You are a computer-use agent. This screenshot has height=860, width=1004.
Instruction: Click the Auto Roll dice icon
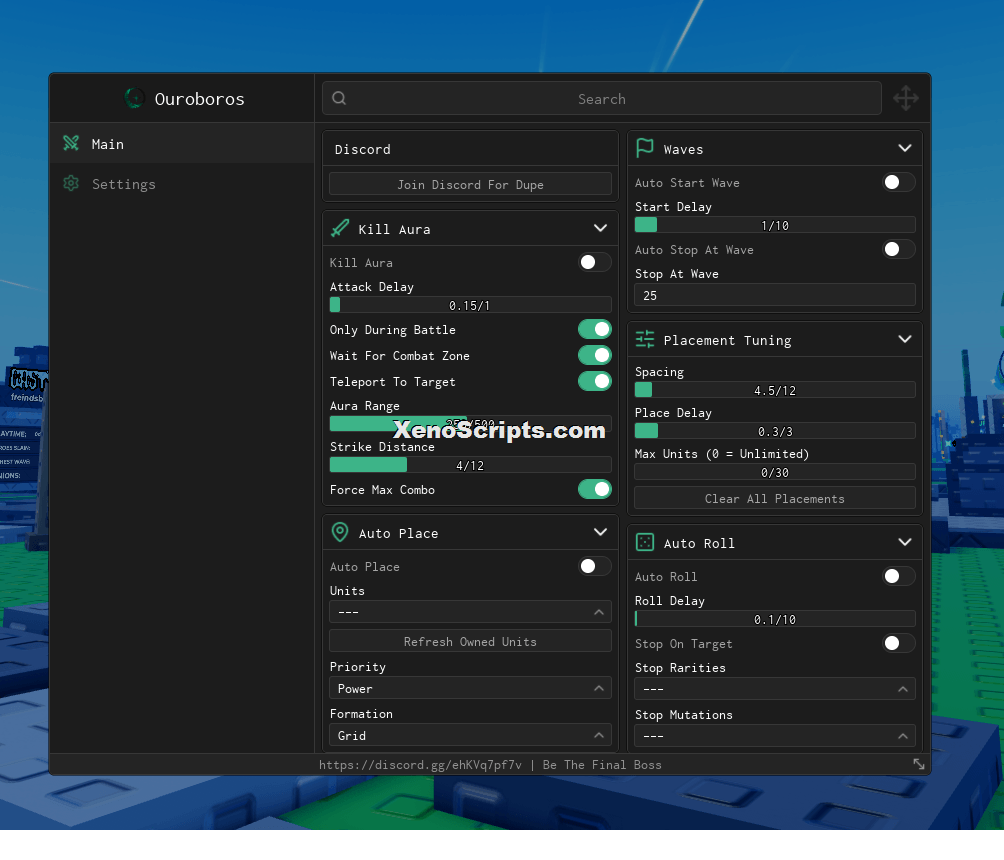click(x=645, y=542)
